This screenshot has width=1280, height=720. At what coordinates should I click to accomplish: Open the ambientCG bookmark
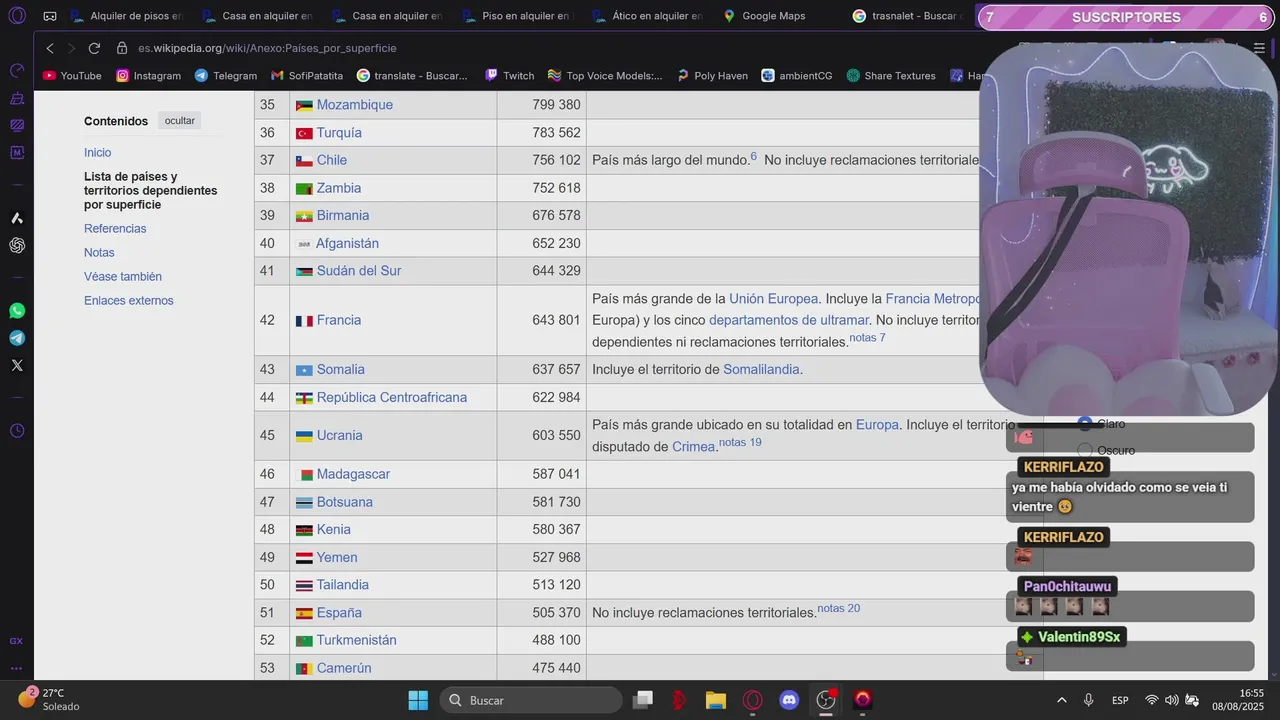point(797,76)
